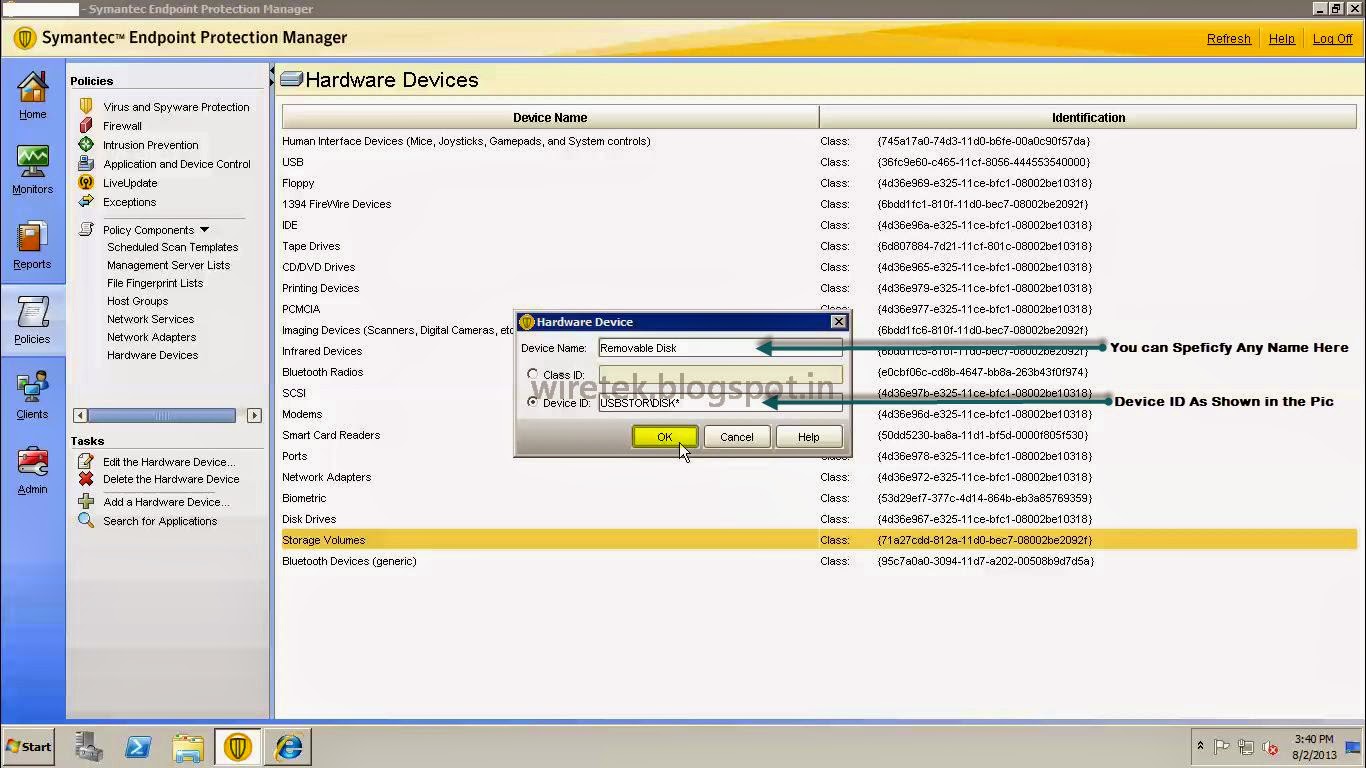Image resolution: width=1366 pixels, height=768 pixels.
Task: Open the Home section icon
Action: (32, 88)
